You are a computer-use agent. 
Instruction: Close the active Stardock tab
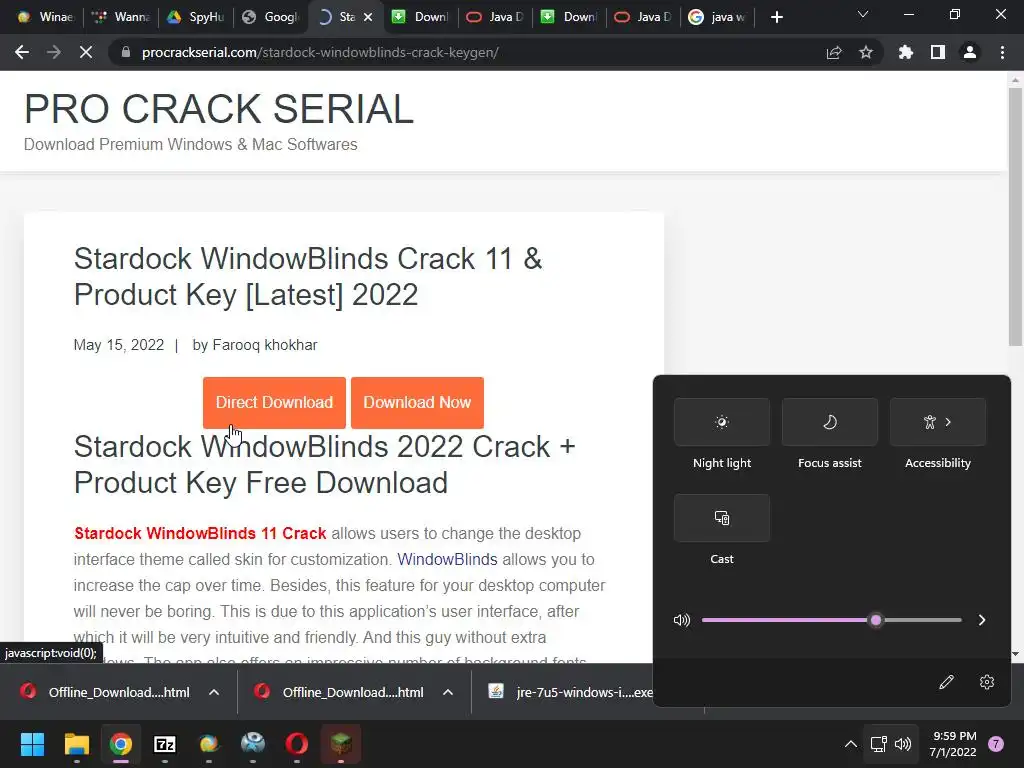(x=368, y=17)
